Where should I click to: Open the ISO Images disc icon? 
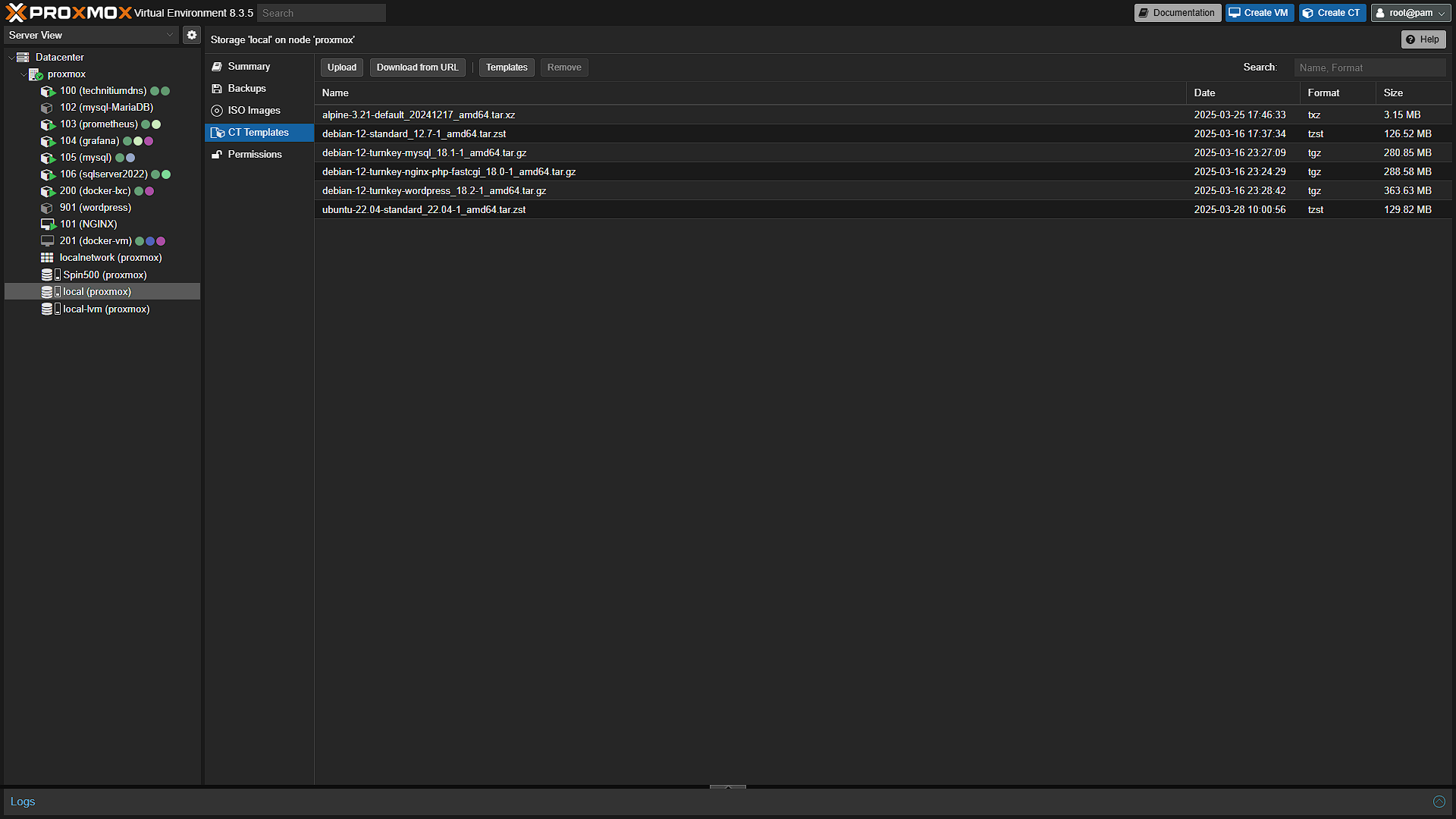(217, 111)
